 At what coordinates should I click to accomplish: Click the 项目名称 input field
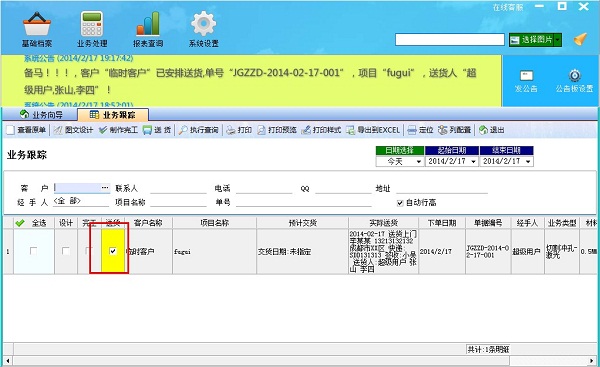[178, 202]
